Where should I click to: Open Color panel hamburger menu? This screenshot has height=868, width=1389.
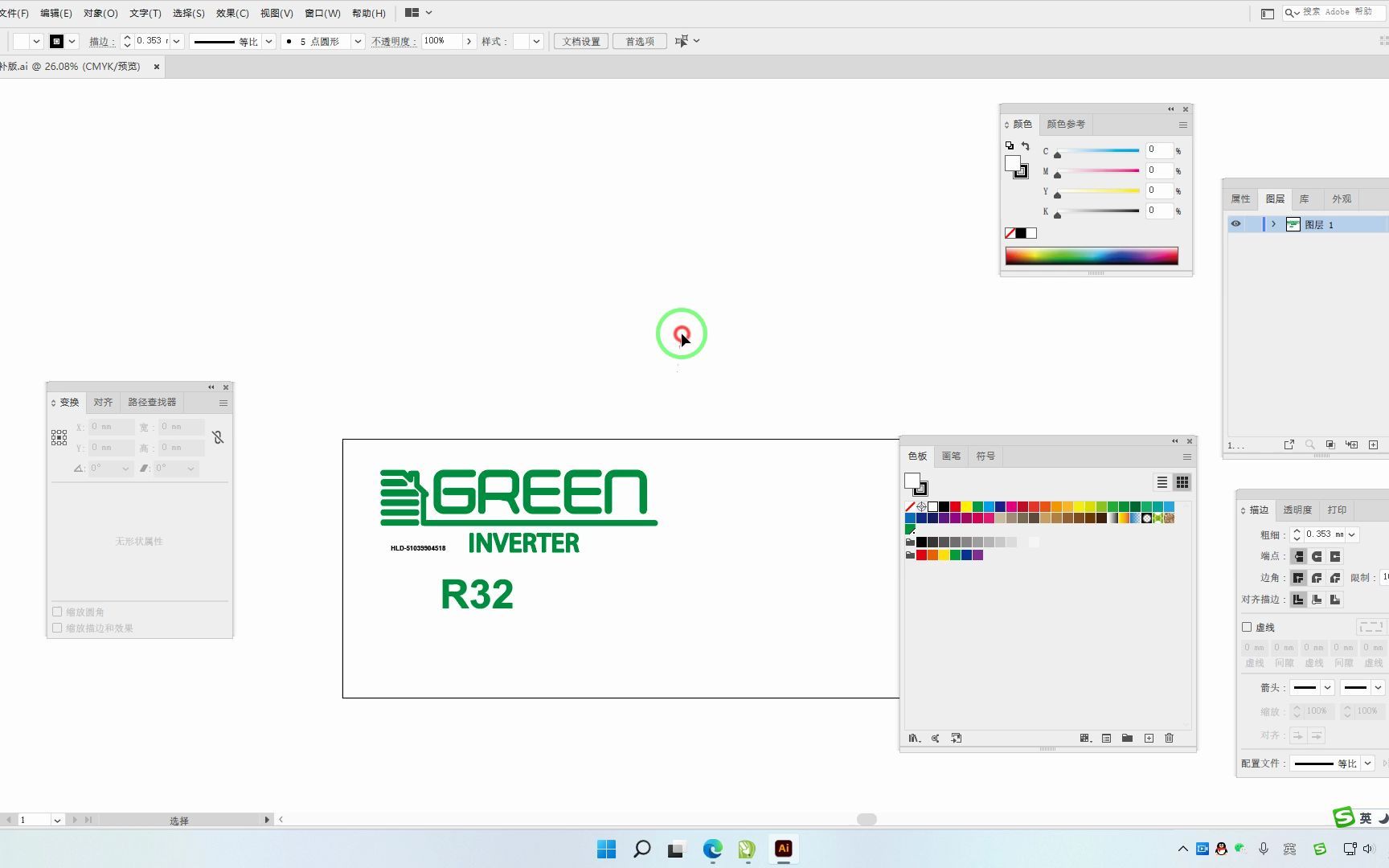click(1183, 125)
